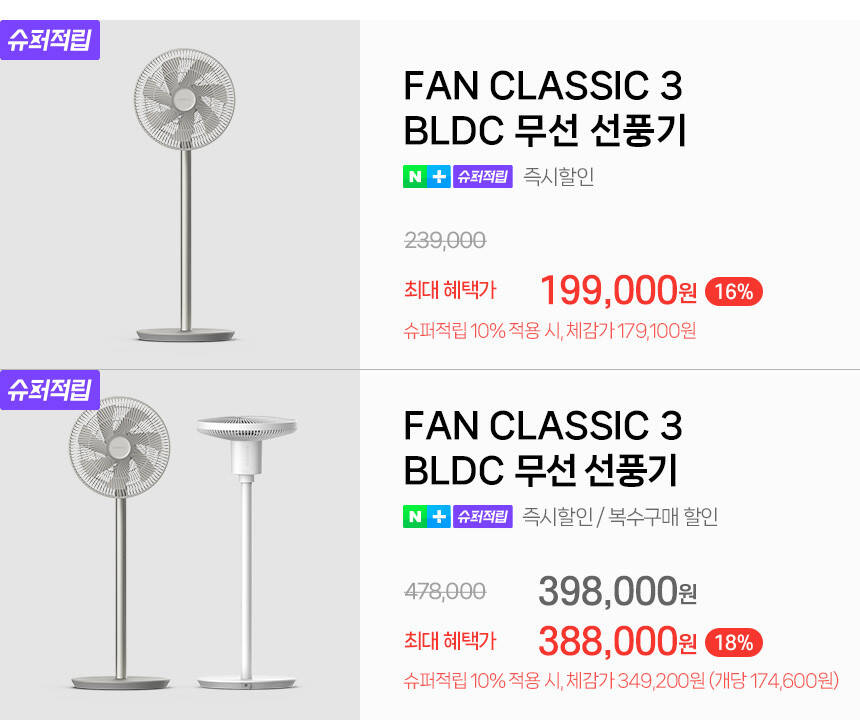Click the 슈퍼적립 corner badge on the two-fan product
This screenshot has width=860, height=720.
[x=50, y=389]
